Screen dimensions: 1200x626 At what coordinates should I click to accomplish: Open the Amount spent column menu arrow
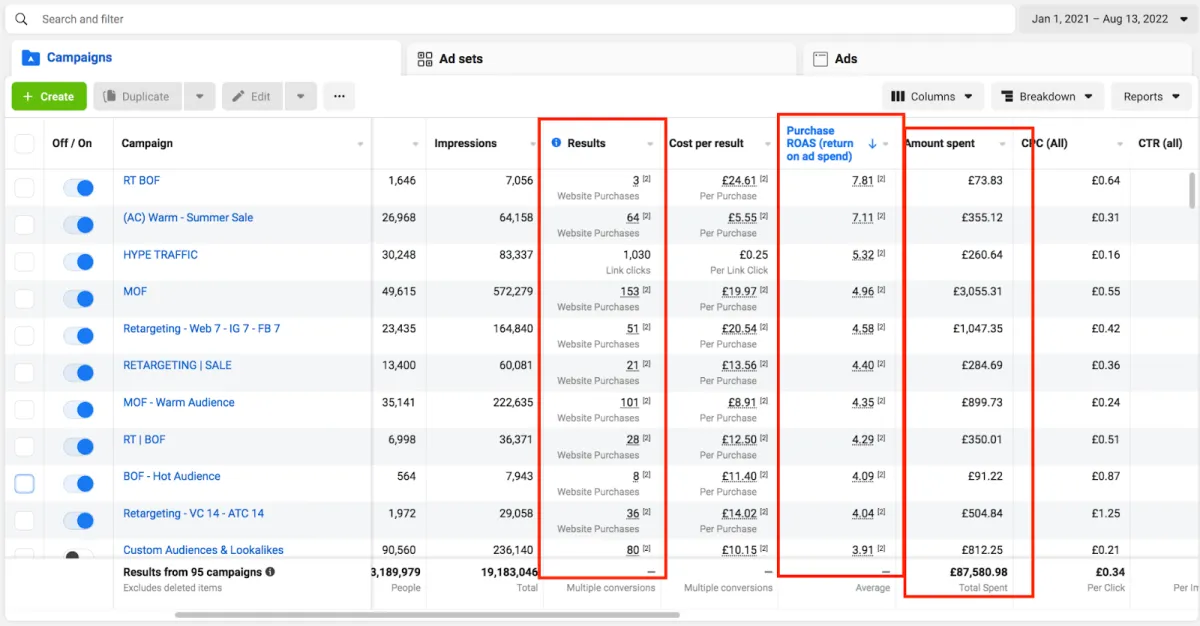(x=1002, y=144)
